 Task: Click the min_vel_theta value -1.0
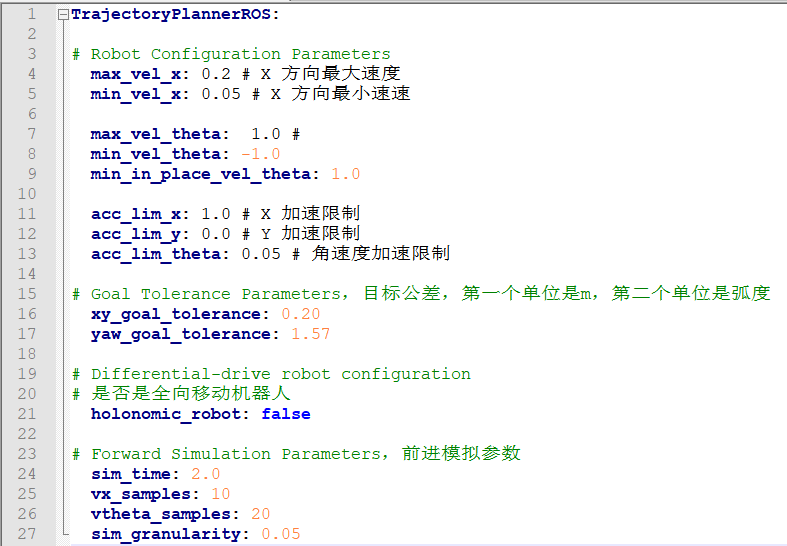click(x=260, y=154)
